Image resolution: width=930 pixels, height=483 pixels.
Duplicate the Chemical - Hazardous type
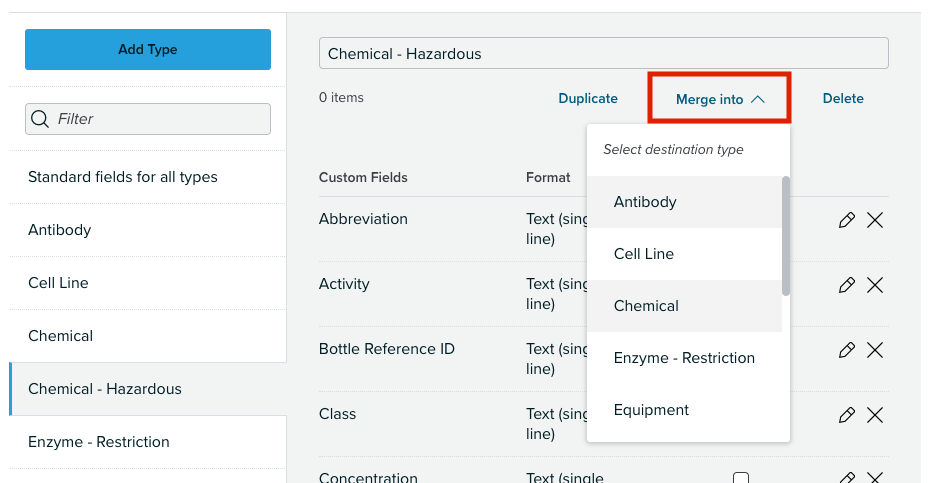(x=588, y=98)
